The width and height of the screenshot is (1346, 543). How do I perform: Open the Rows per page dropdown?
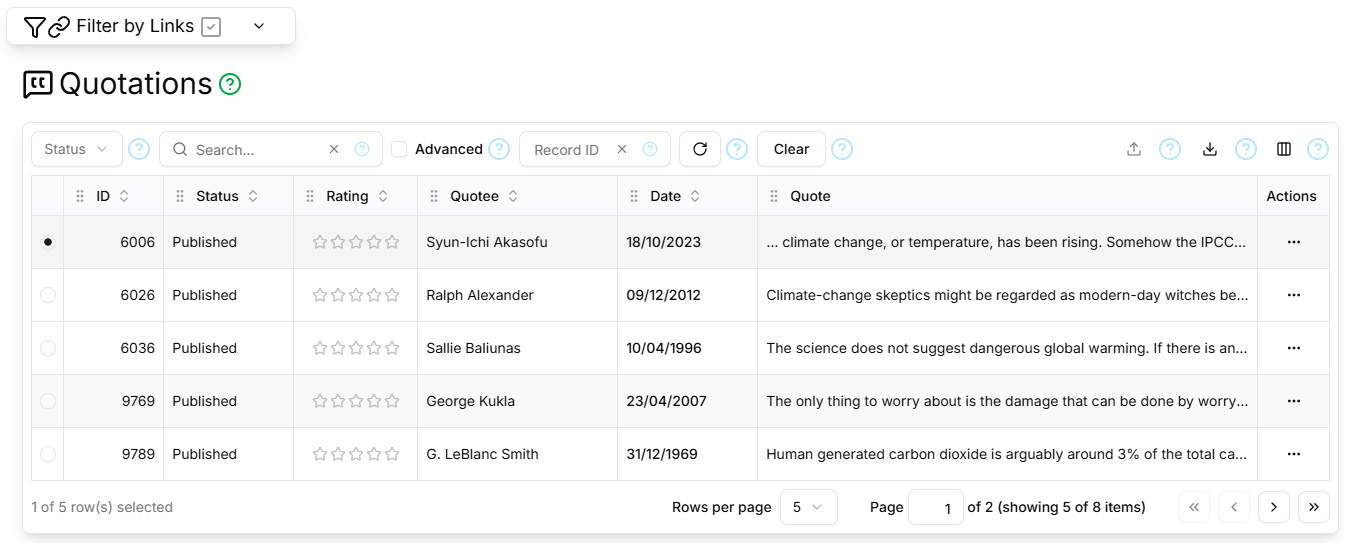click(x=808, y=507)
